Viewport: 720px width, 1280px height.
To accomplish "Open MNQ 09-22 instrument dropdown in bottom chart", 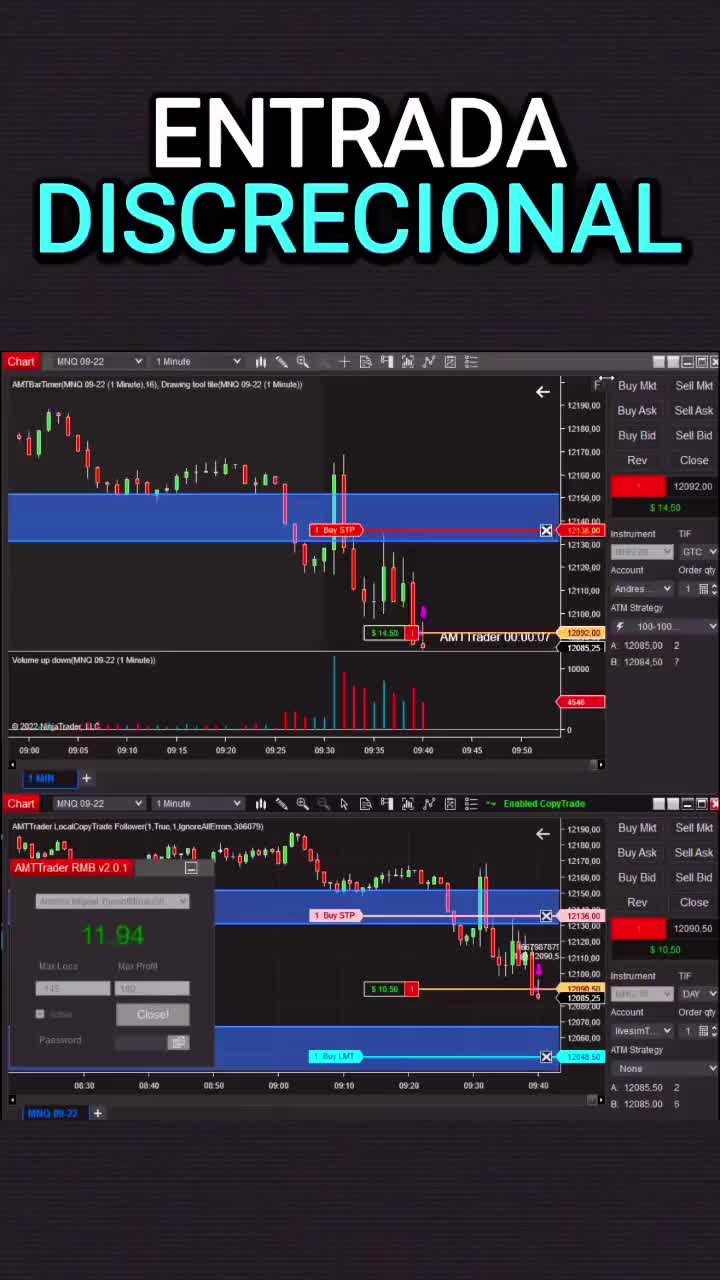I will (98, 804).
